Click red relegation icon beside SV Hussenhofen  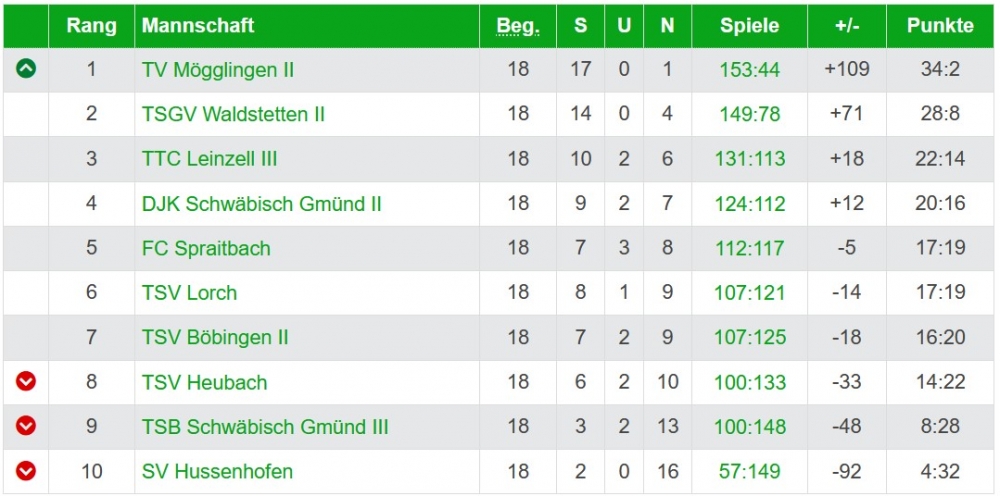(x=26, y=471)
